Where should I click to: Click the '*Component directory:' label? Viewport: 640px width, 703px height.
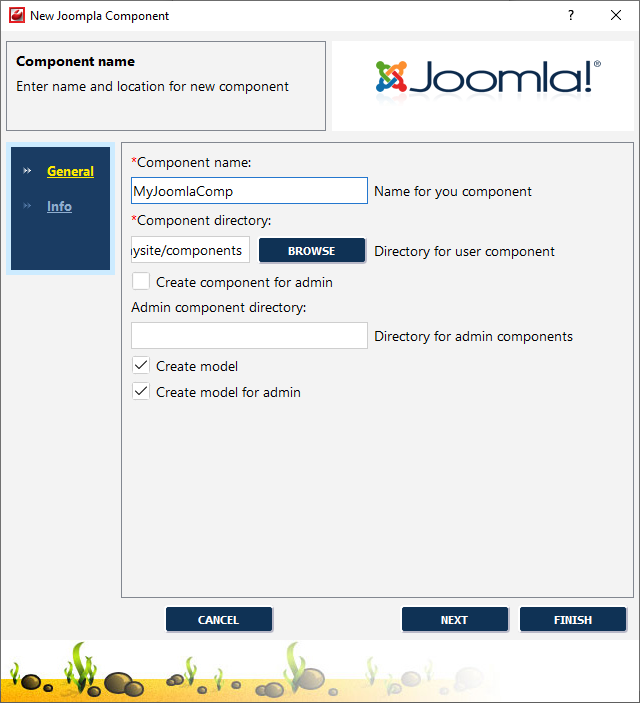[x=201, y=221]
